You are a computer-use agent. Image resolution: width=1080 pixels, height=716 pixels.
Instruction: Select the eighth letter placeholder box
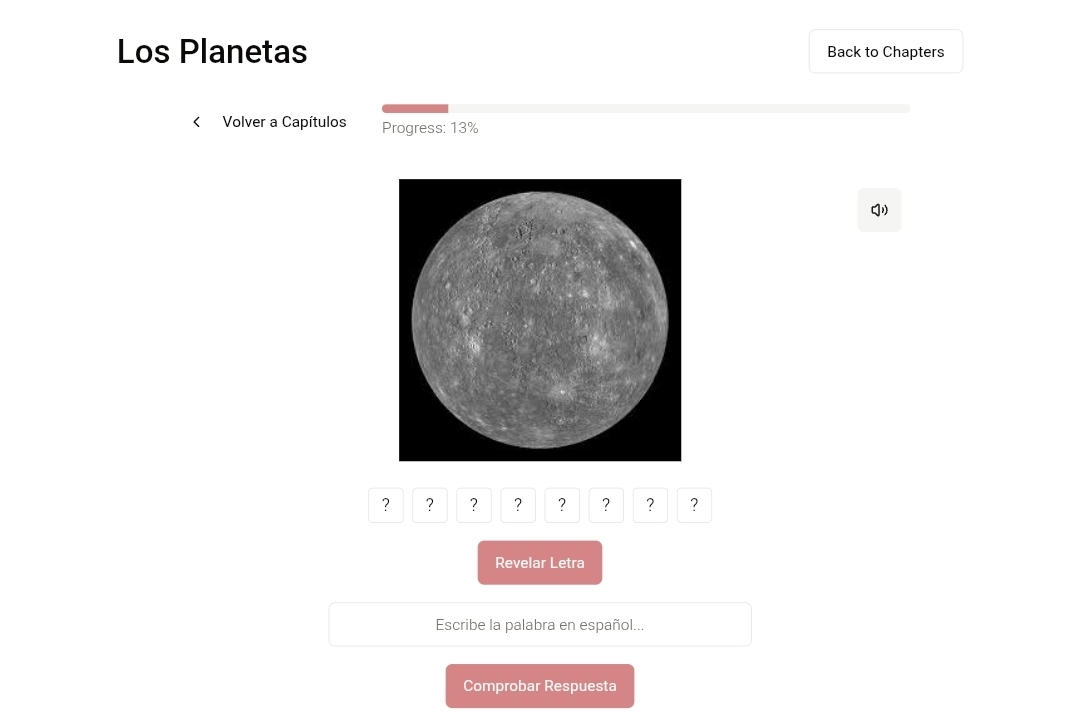click(694, 505)
